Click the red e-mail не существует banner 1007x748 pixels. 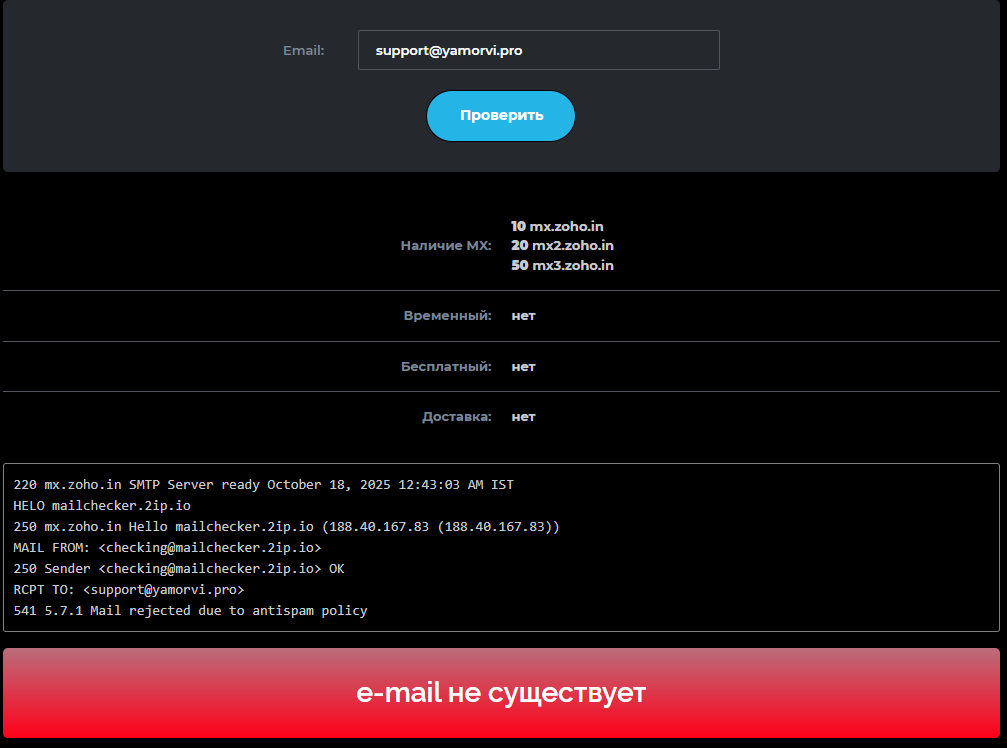coord(501,693)
